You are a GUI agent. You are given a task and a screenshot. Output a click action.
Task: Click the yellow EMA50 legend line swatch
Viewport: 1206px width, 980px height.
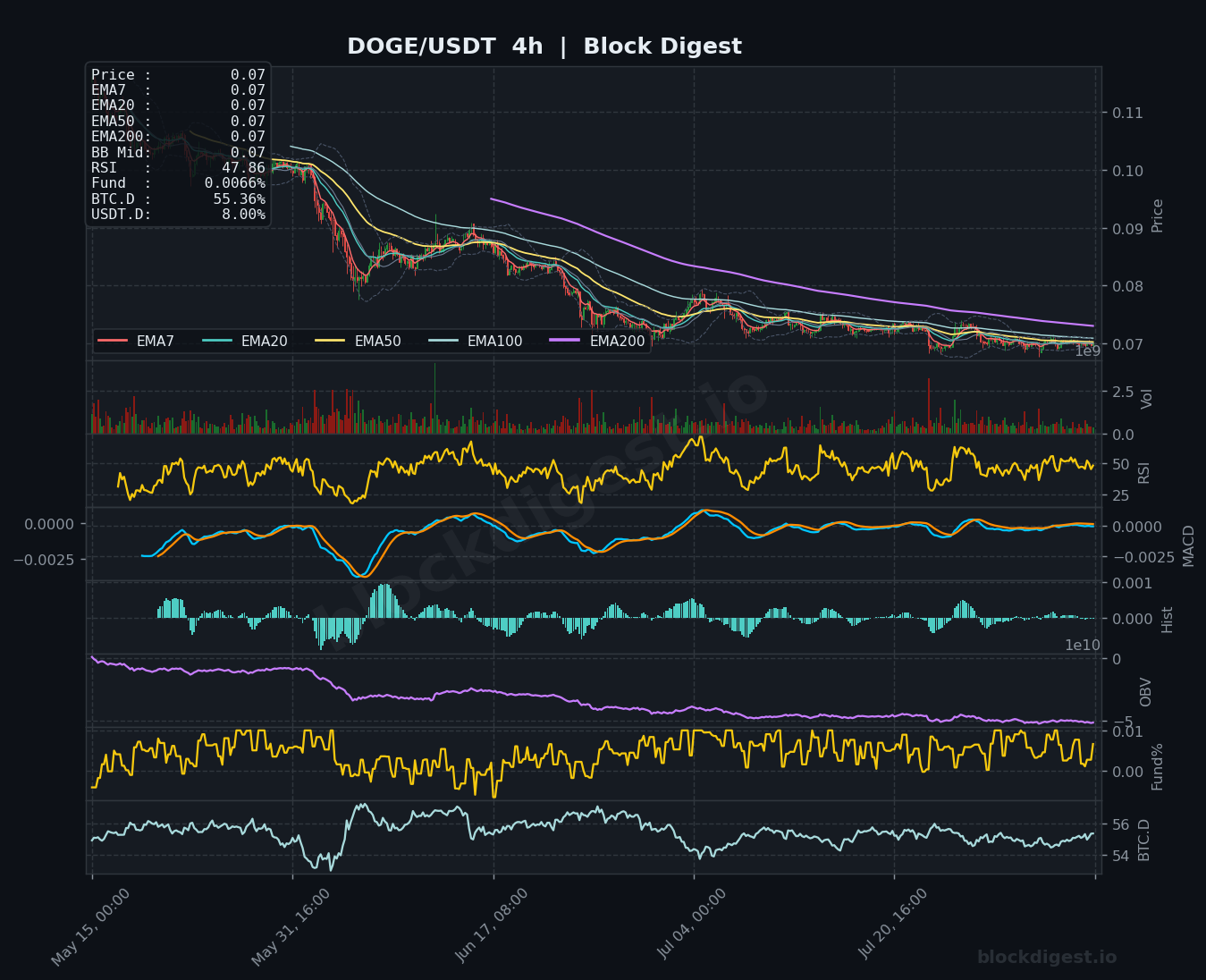click(x=332, y=341)
